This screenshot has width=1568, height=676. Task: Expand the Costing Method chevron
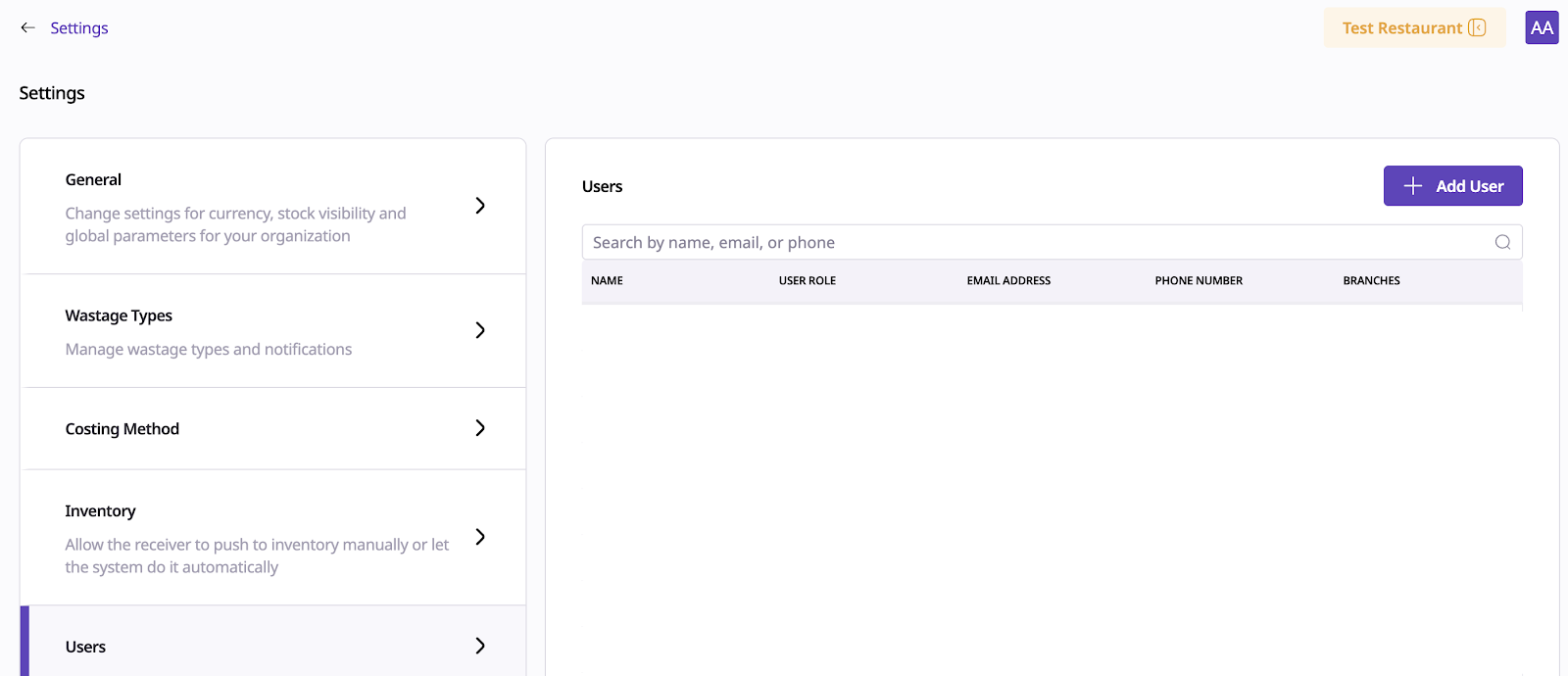pyautogui.click(x=480, y=428)
